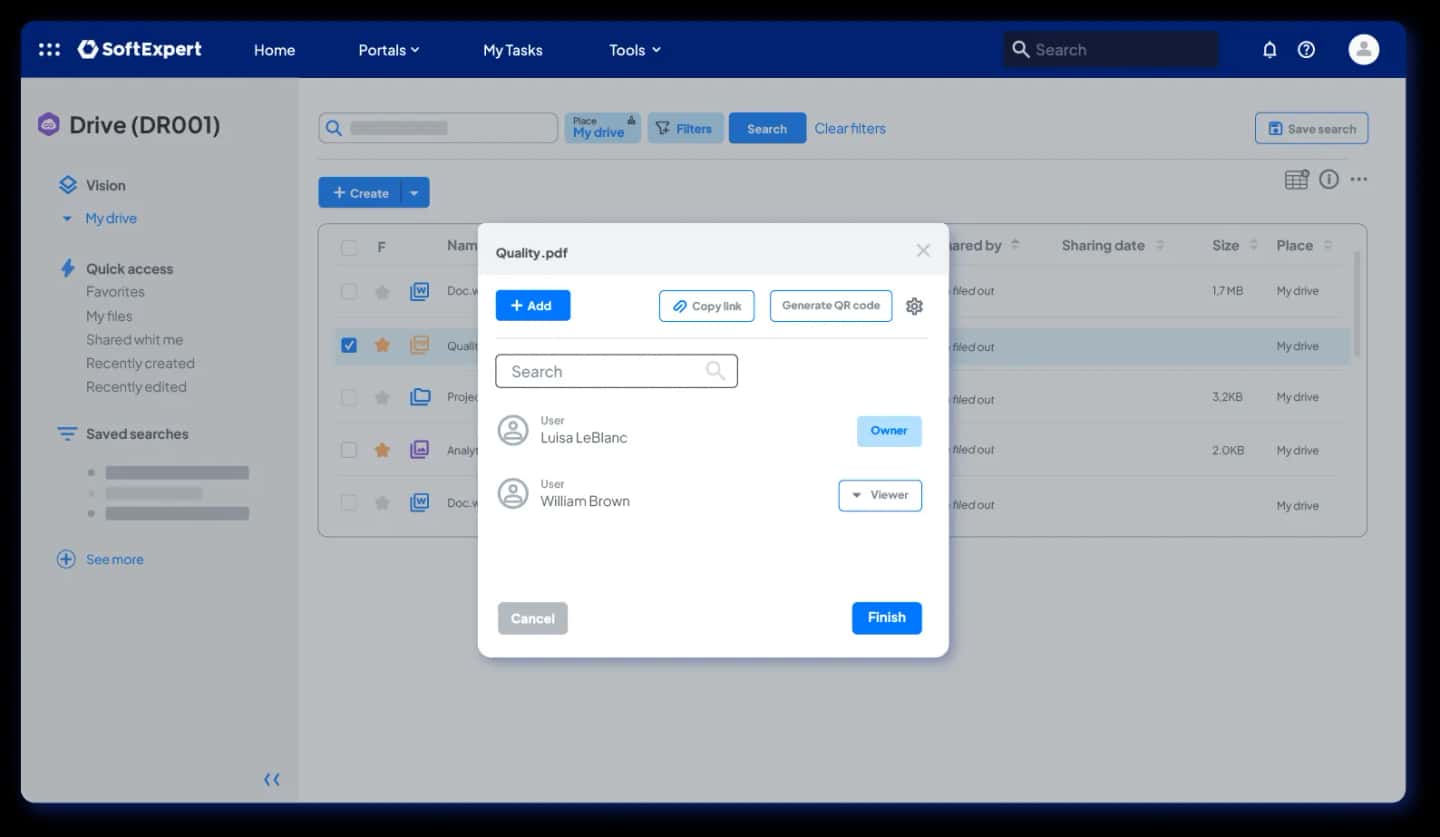Open My Tasks in top navigation
Screen dimensions: 1440x837
pyautogui.click(x=513, y=50)
